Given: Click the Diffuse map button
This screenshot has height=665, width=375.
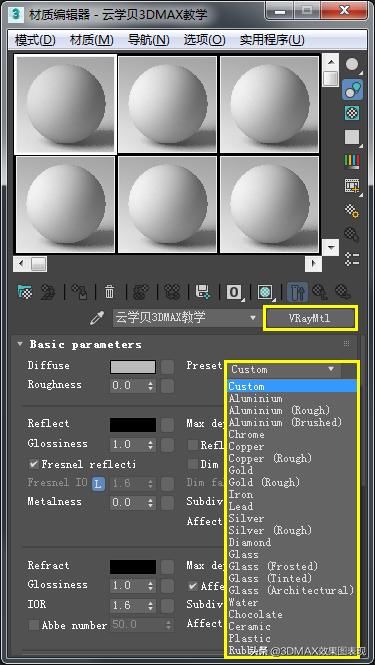Looking at the screenshot, I should coord(167,367).
